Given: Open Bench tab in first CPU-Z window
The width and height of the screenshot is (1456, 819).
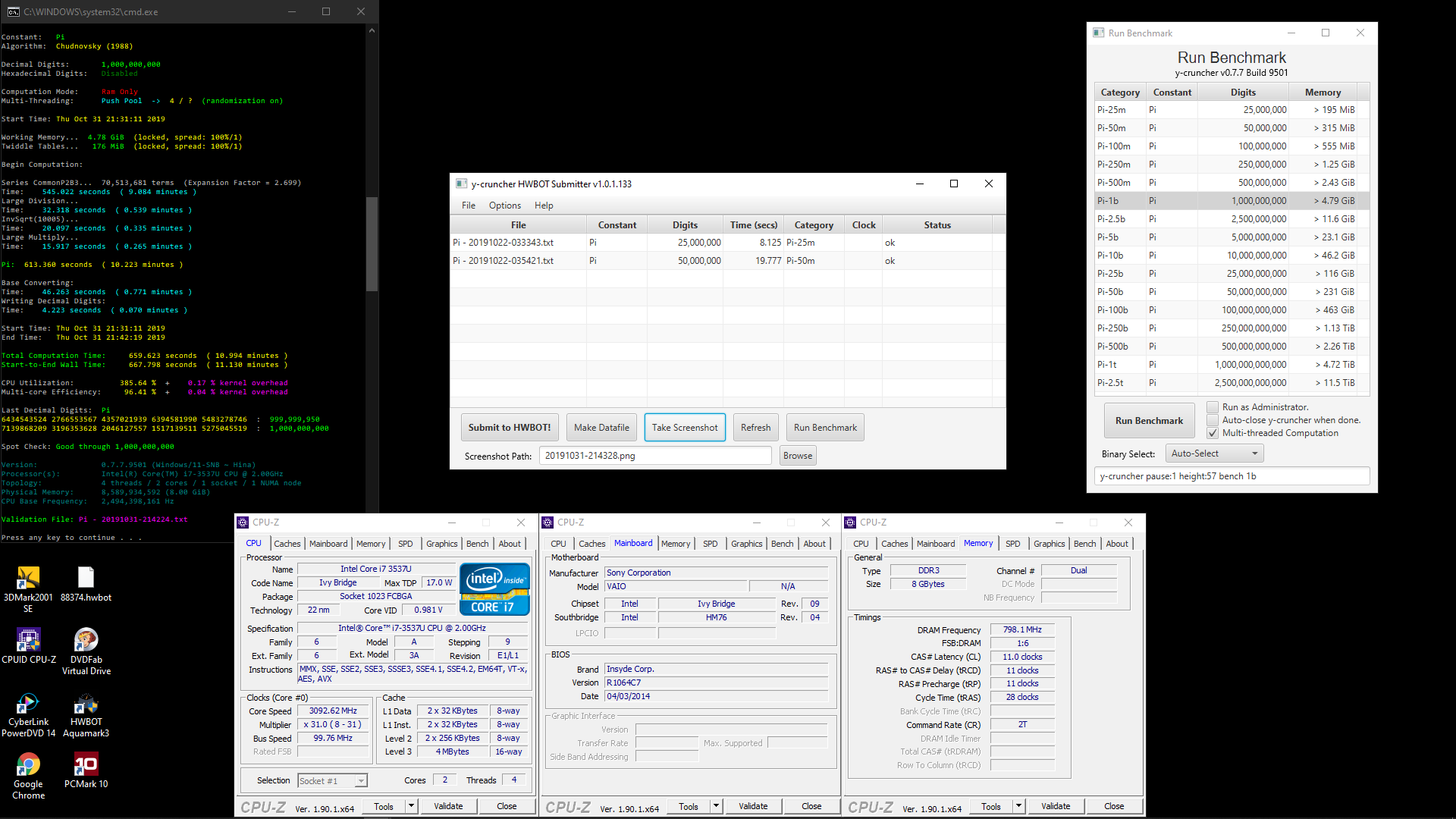Looking at the screenshot, I should 478,544.
